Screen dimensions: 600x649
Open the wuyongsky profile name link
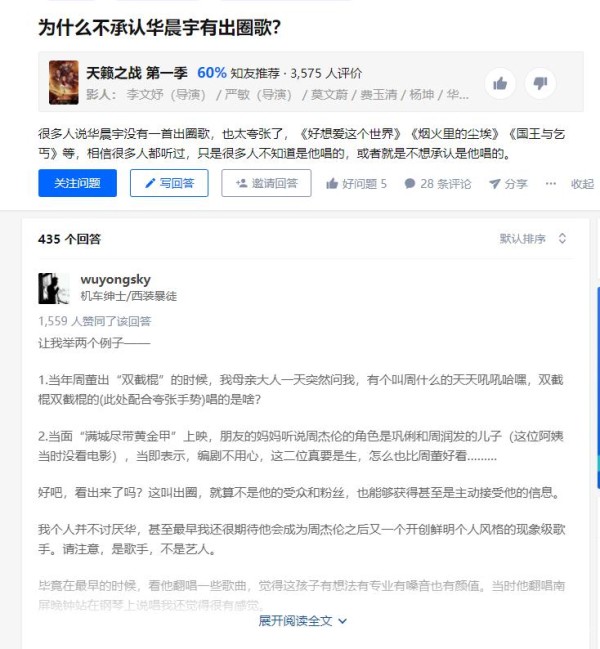pyautogui.click(x=115, y=279)
